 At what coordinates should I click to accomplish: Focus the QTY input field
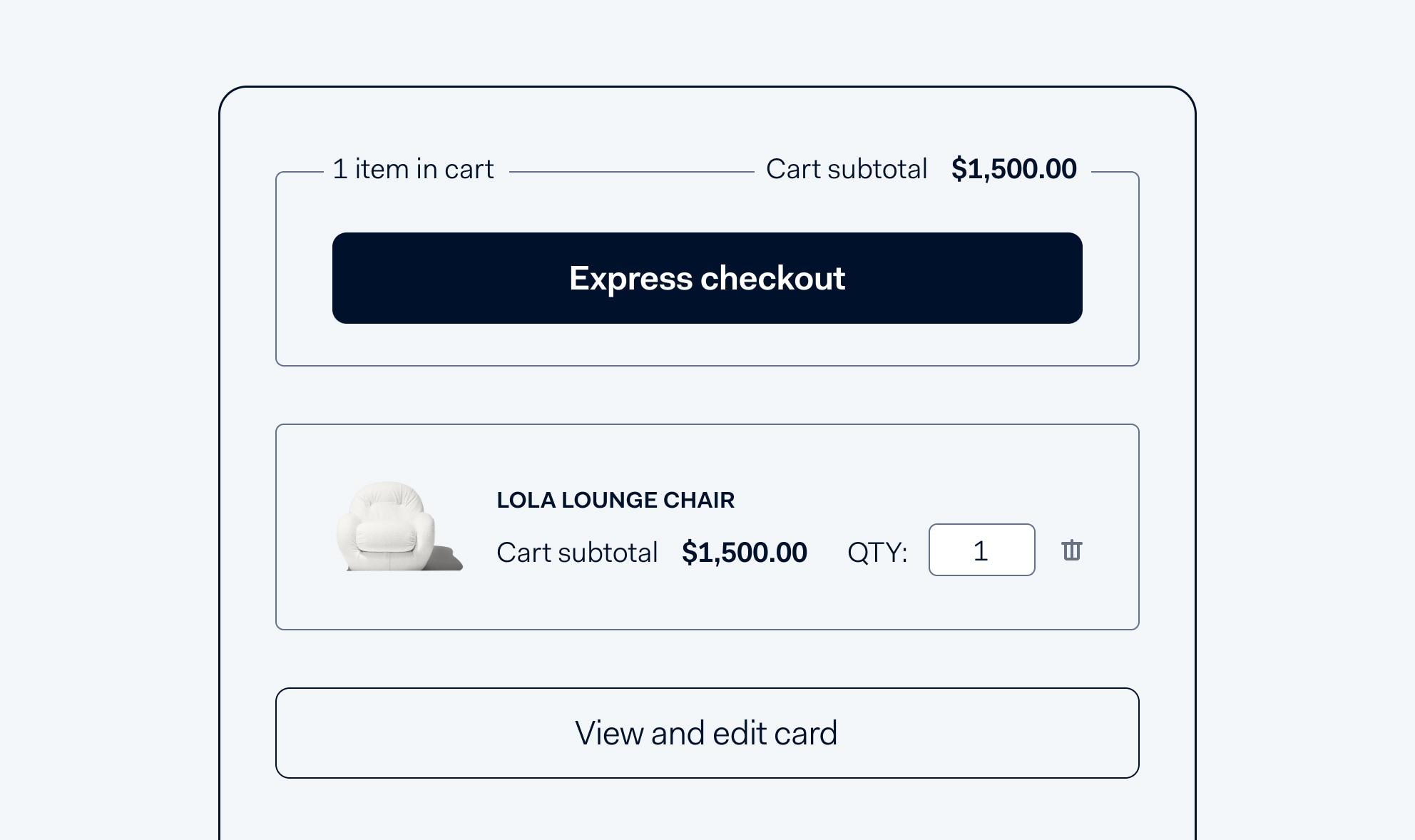pyautogui.click(x=981, y=550)
